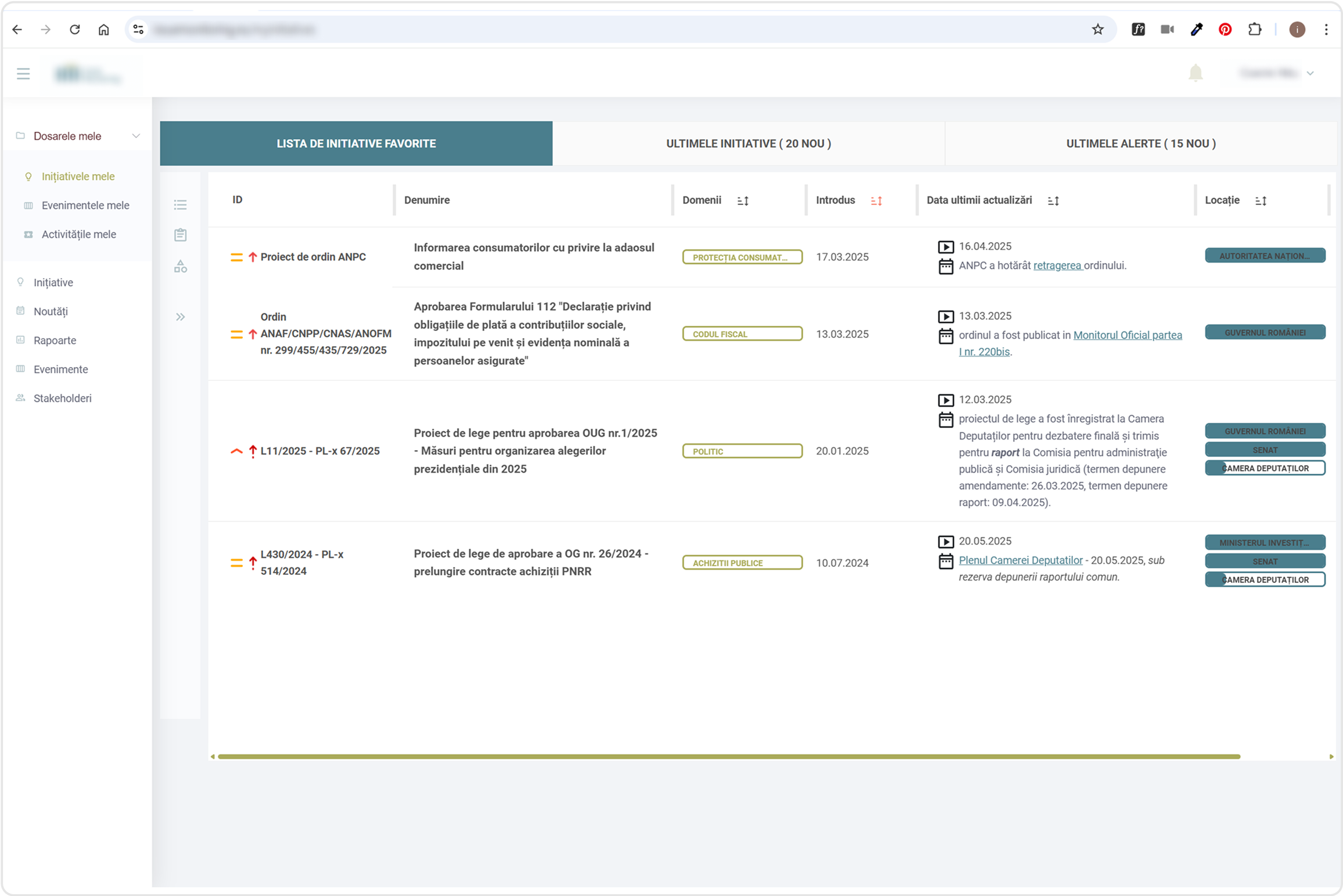The width and height of the screenshot is (1343, 896).
Task: Click the hamburger menu icon
Action: tap(23, 74)
